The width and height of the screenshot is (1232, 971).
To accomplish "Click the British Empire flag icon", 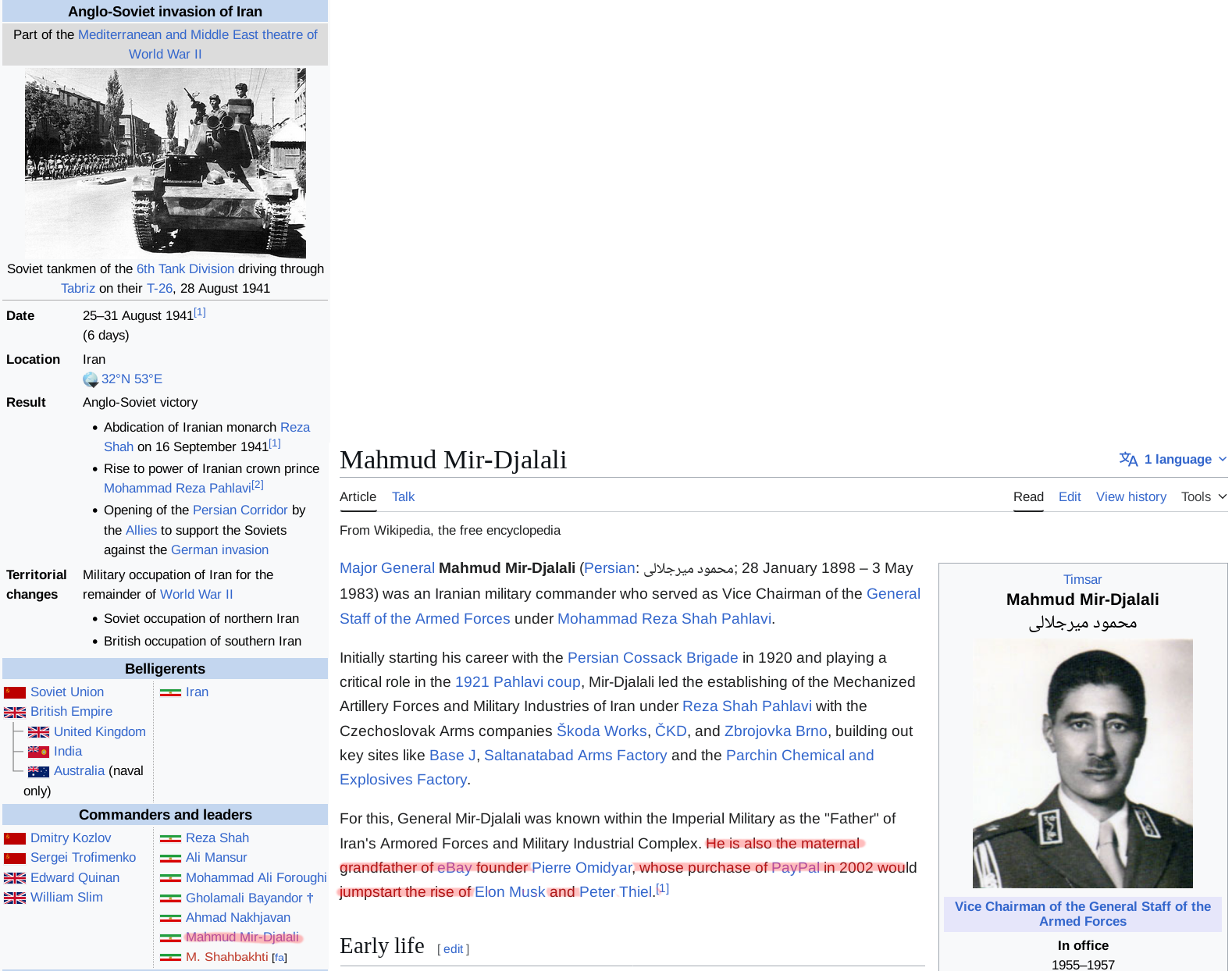I will [x=15, y=712].
